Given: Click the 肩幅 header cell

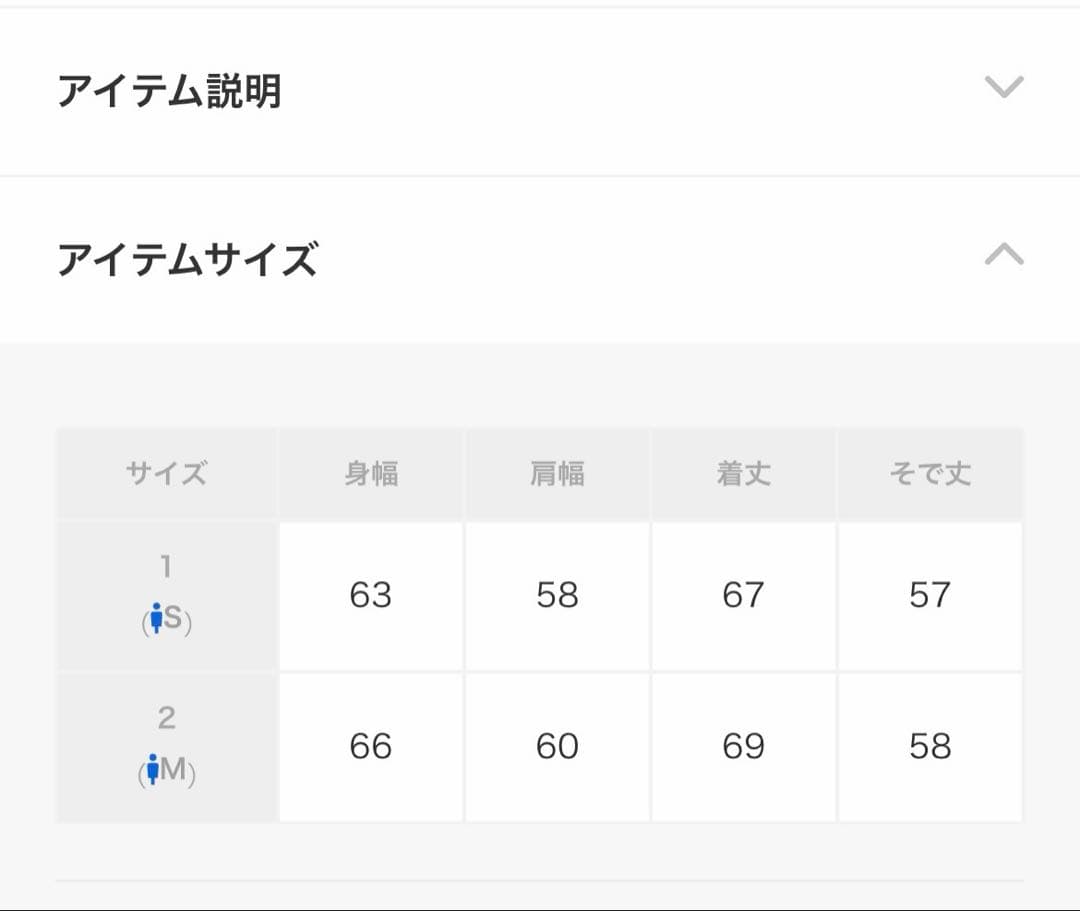Looking at the screenshot, I should [x=557, y=474].
